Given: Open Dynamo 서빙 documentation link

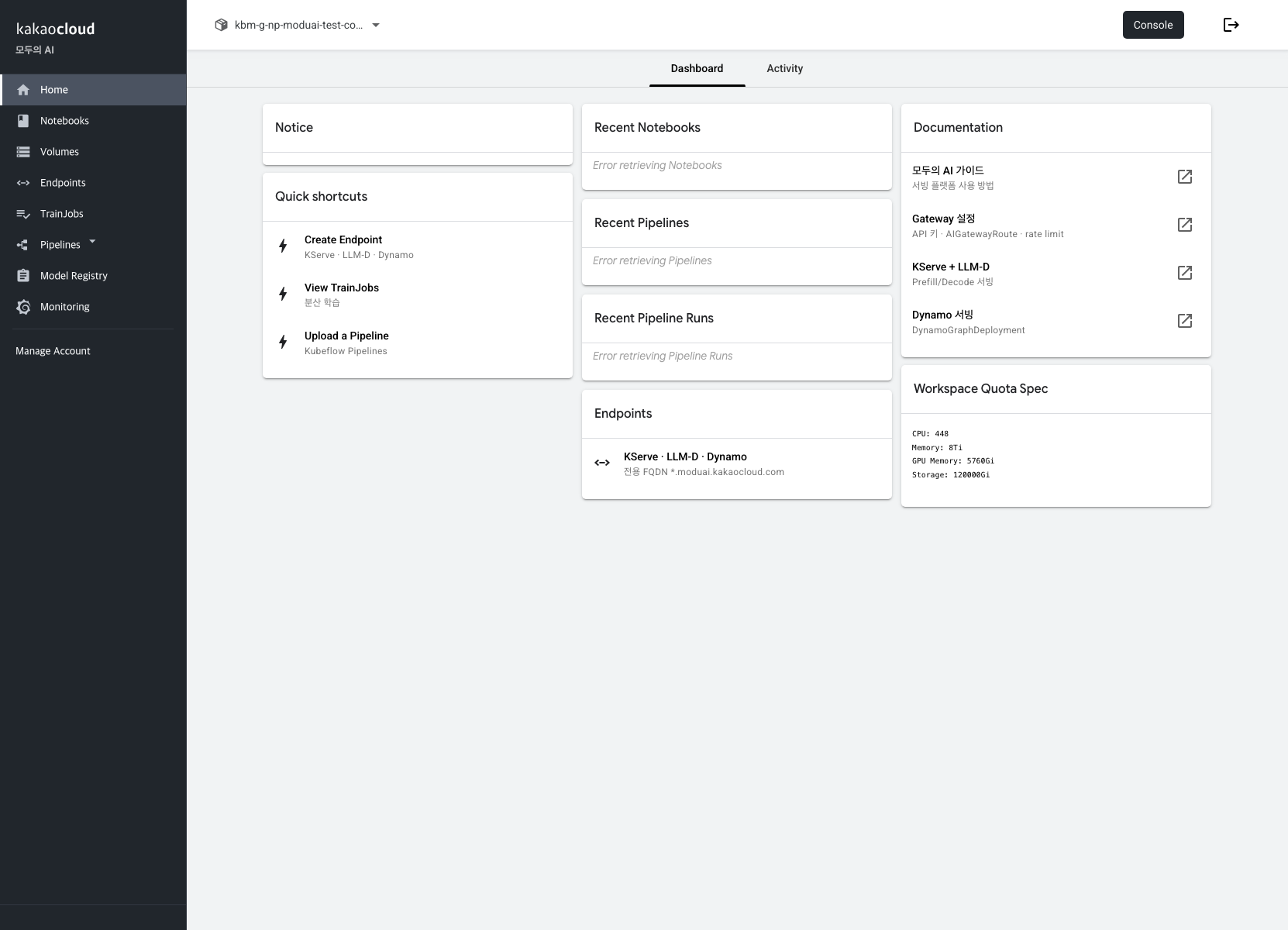Looking at the screenshot, I should pyautogui.click(x=1056, y=321).
